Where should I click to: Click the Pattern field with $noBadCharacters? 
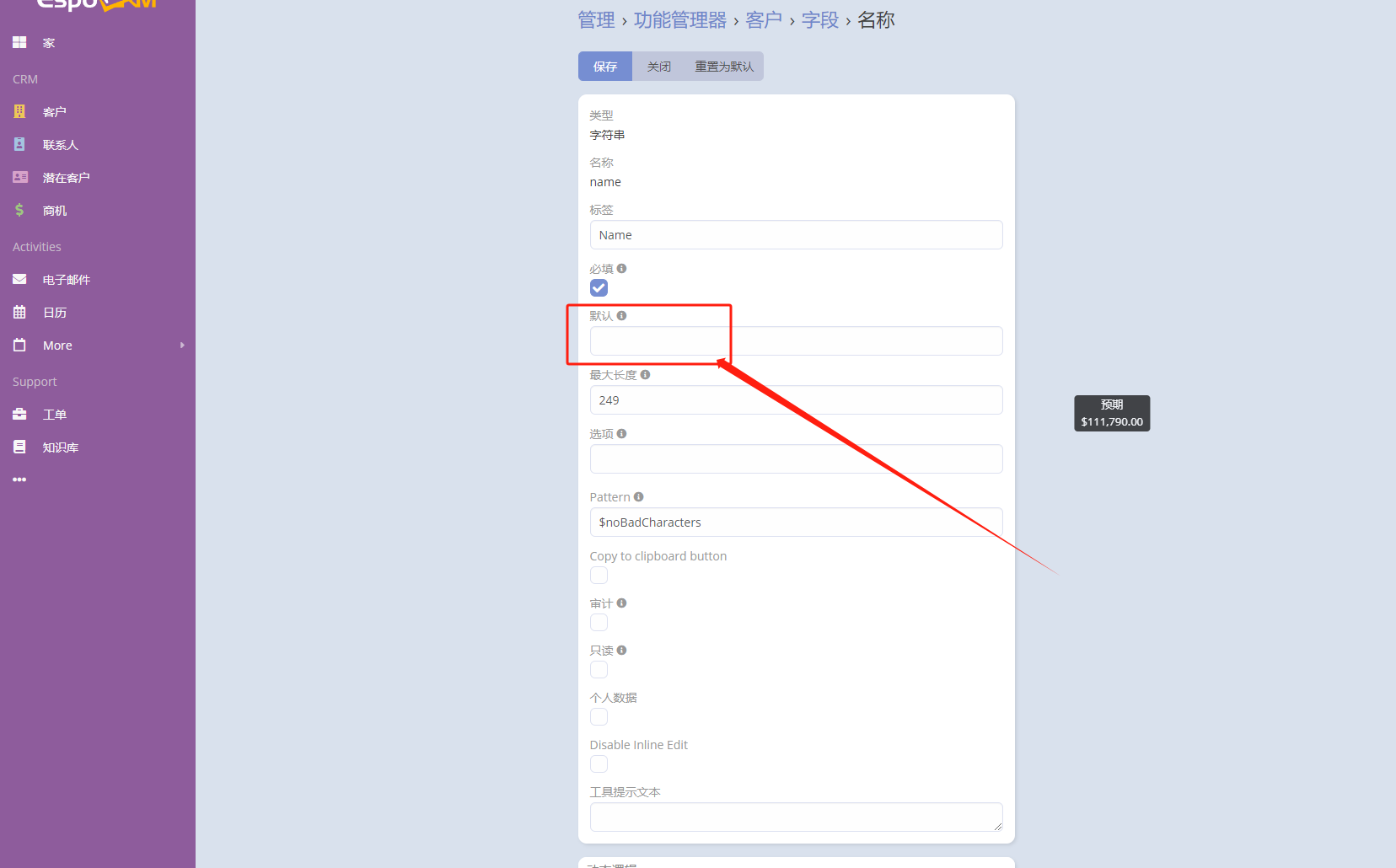point(797,522)
